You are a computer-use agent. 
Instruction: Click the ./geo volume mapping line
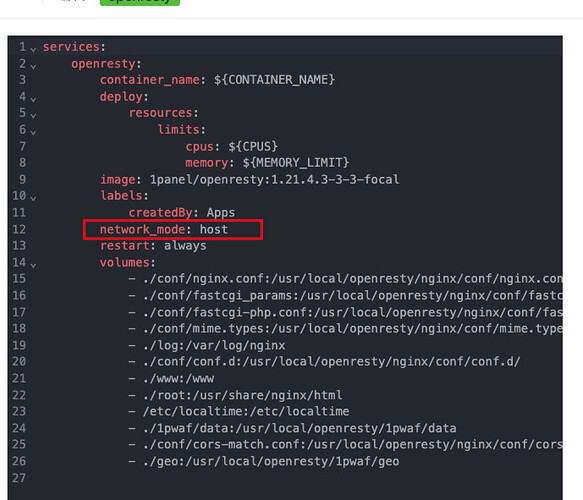(x=264, y=461)
